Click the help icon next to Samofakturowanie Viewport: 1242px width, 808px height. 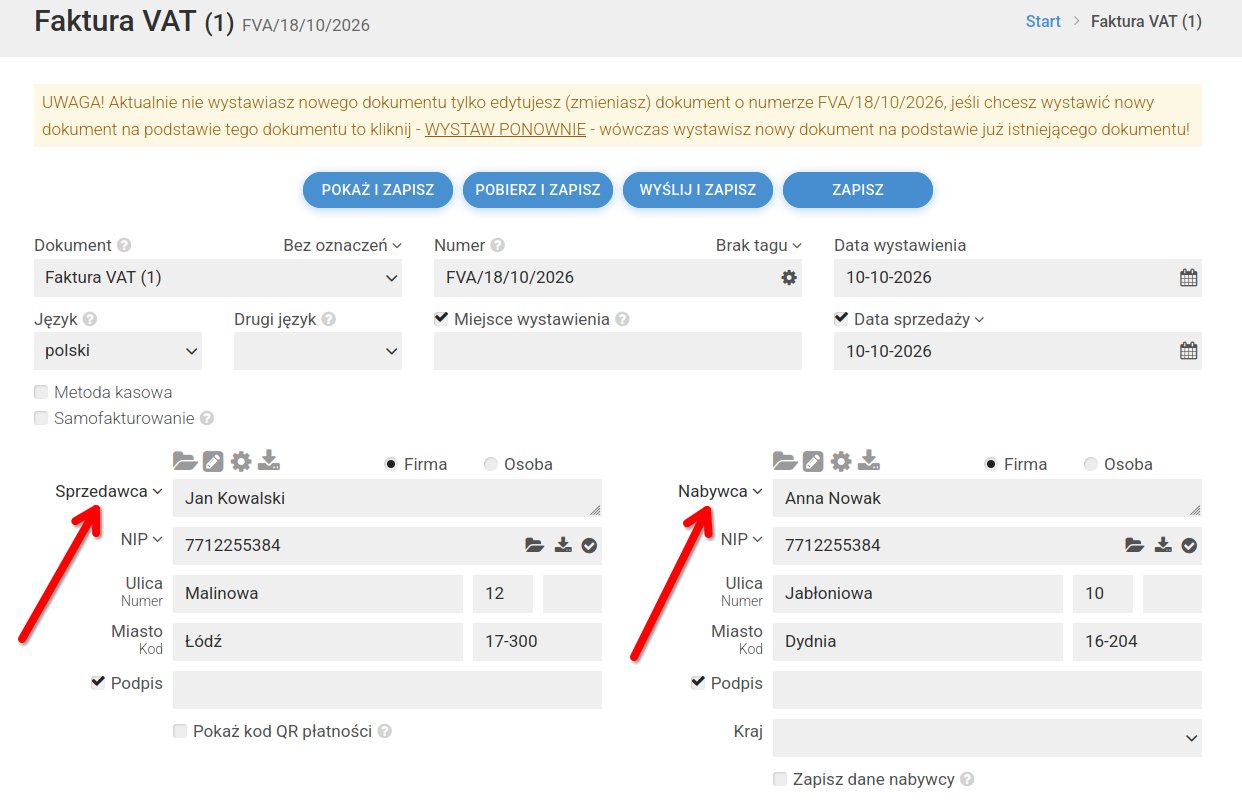tap(206, 418)
